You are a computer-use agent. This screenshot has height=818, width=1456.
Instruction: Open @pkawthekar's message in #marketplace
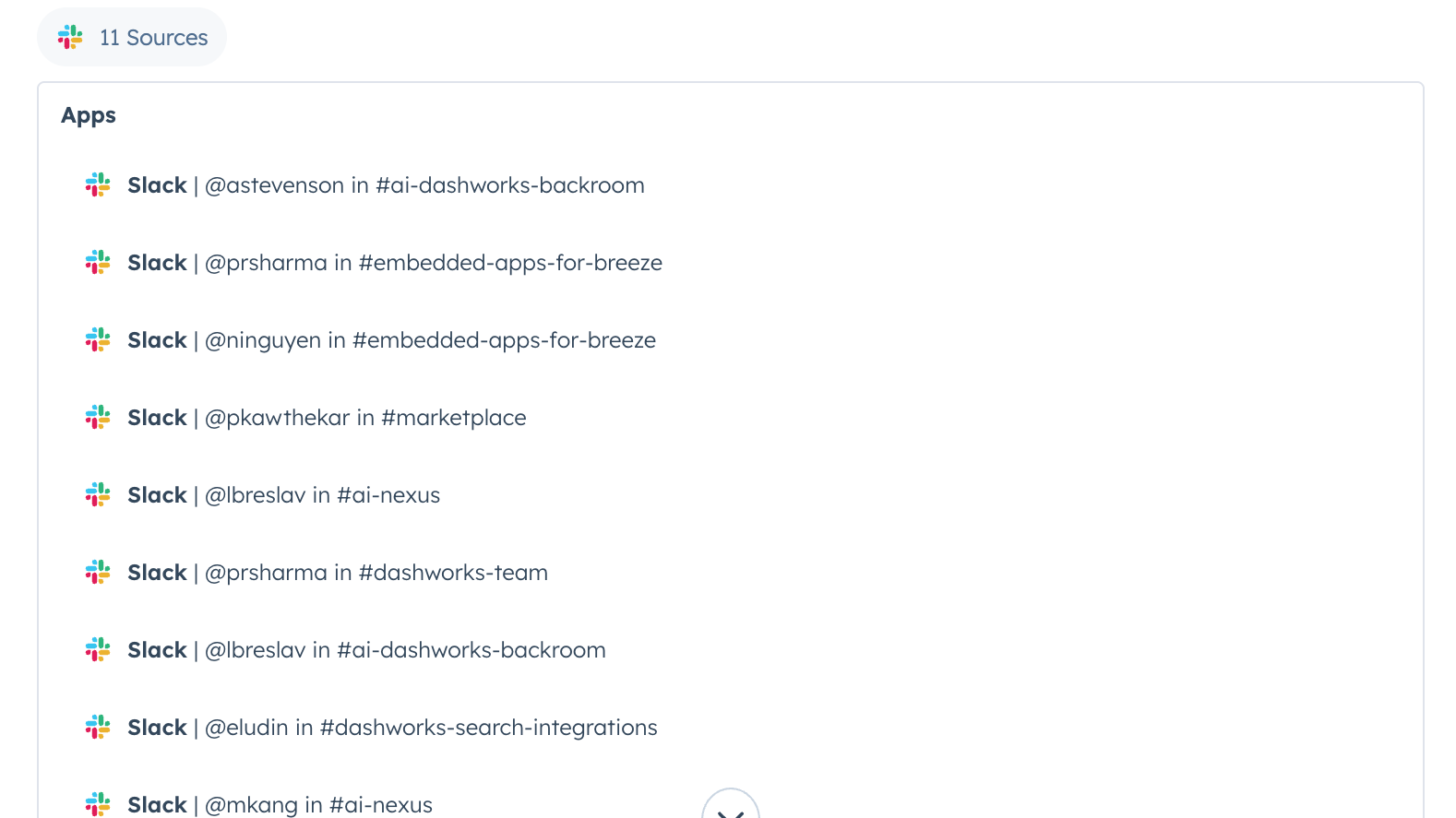pos(364,418)
